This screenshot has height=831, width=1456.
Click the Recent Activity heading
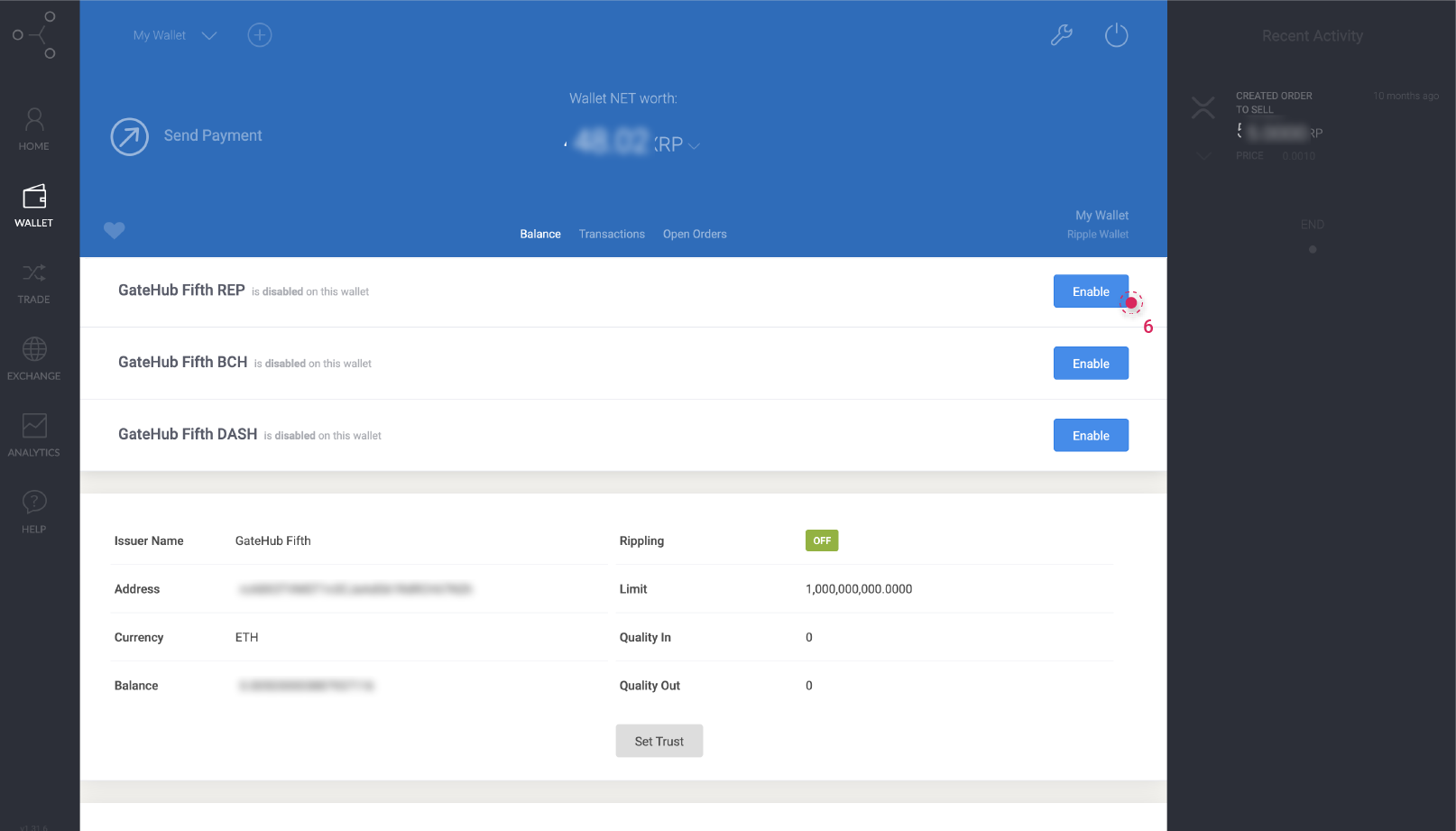click(1313, 36)
